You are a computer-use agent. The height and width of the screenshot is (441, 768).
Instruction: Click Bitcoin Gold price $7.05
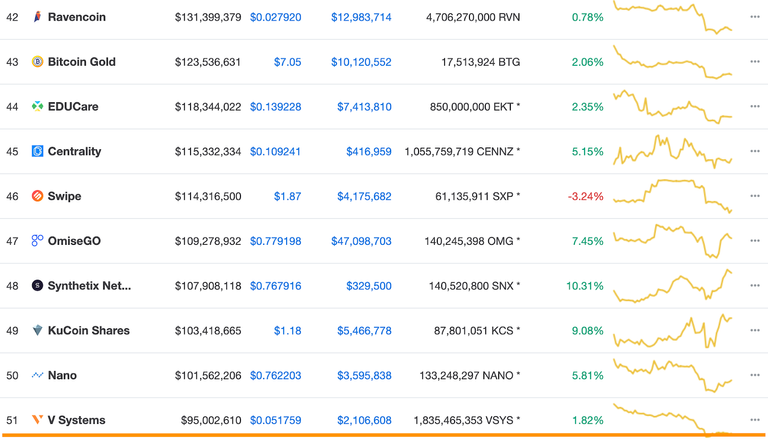288,62
